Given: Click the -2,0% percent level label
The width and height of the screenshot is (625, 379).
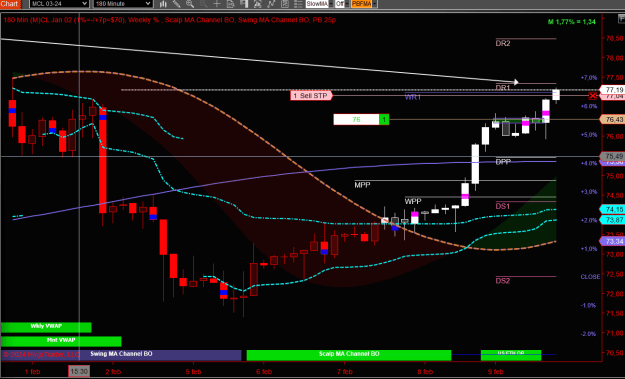Looking at the screenshot, I should (x=589, y=334).
